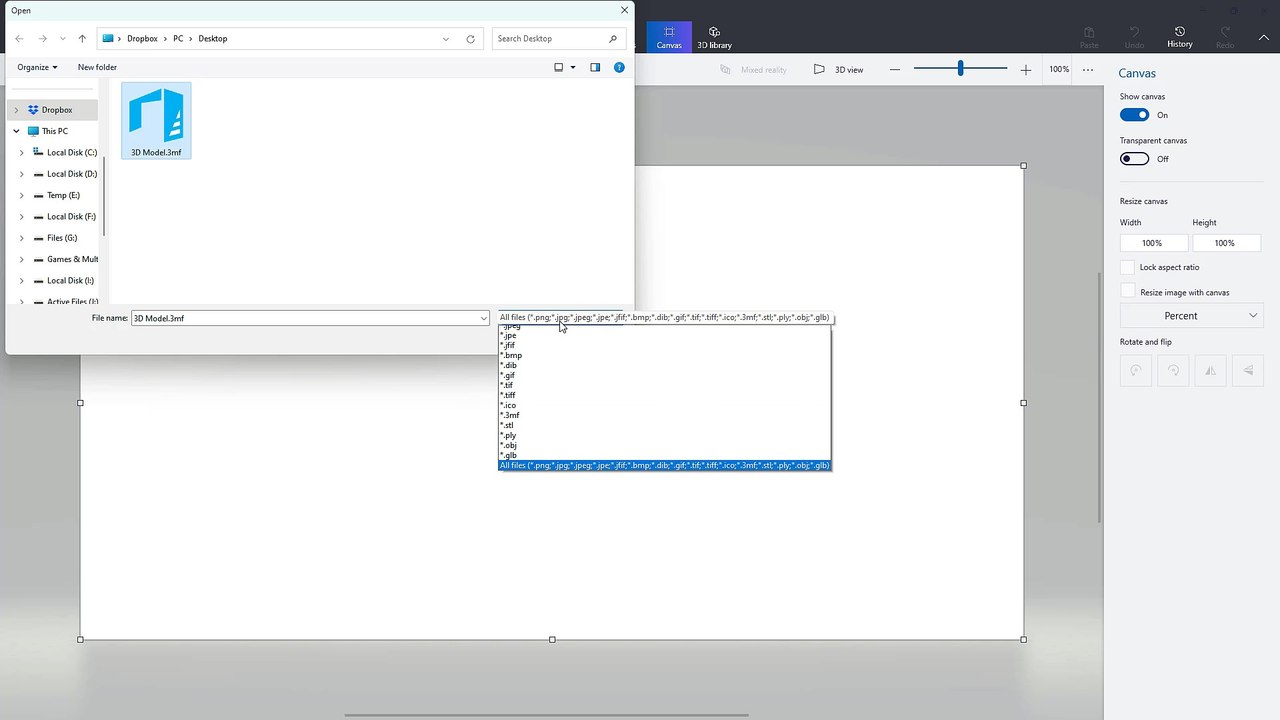The width and height of the screenshot is (1280, 720).
Task: Click the Undo icon in Paint 3D
Action: pyautogui.click(x=1134, y=37)
